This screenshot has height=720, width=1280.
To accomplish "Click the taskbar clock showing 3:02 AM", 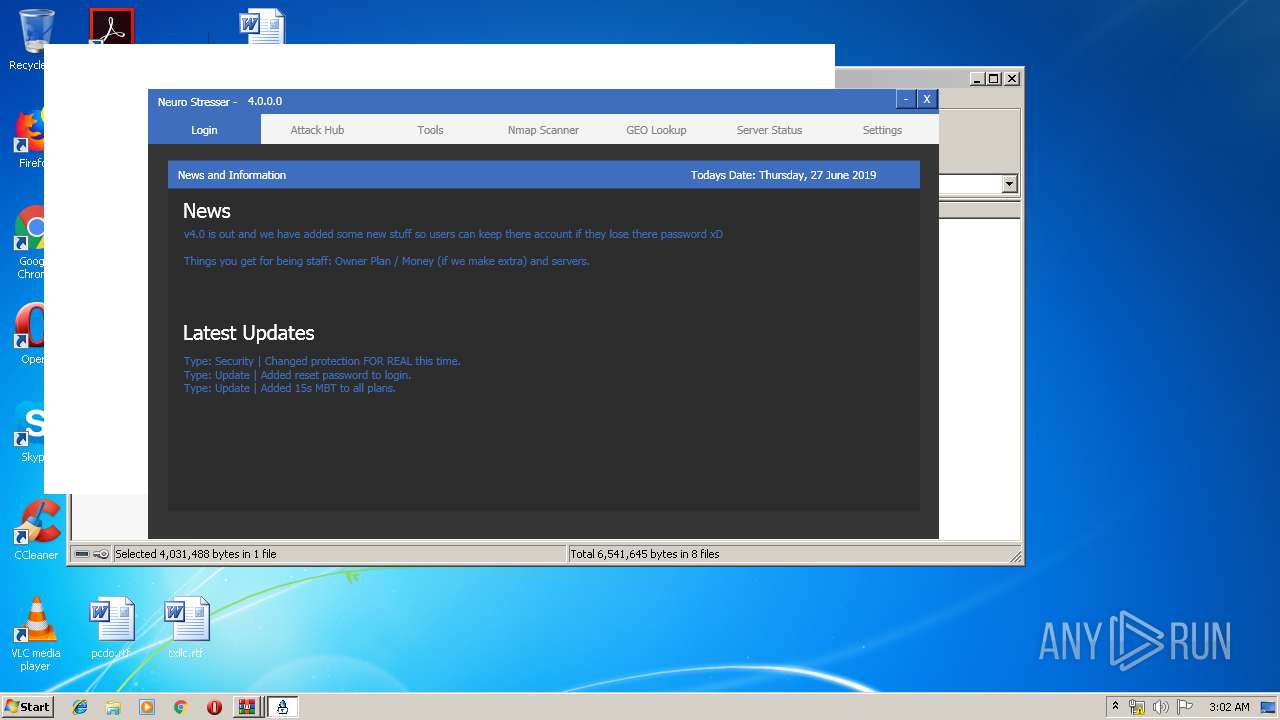I will click(x=1229, y=707).
